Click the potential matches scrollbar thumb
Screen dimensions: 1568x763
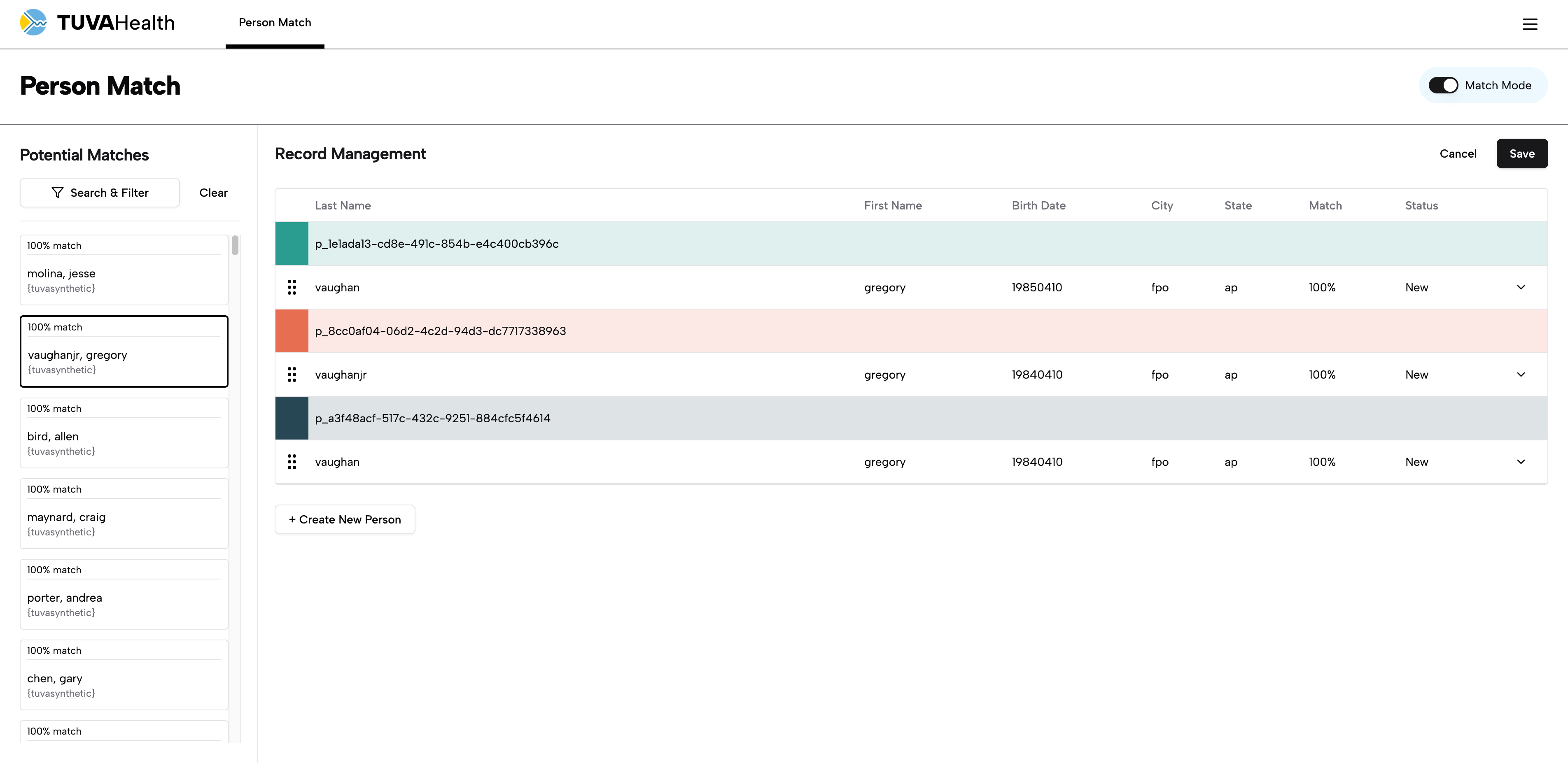235,246
